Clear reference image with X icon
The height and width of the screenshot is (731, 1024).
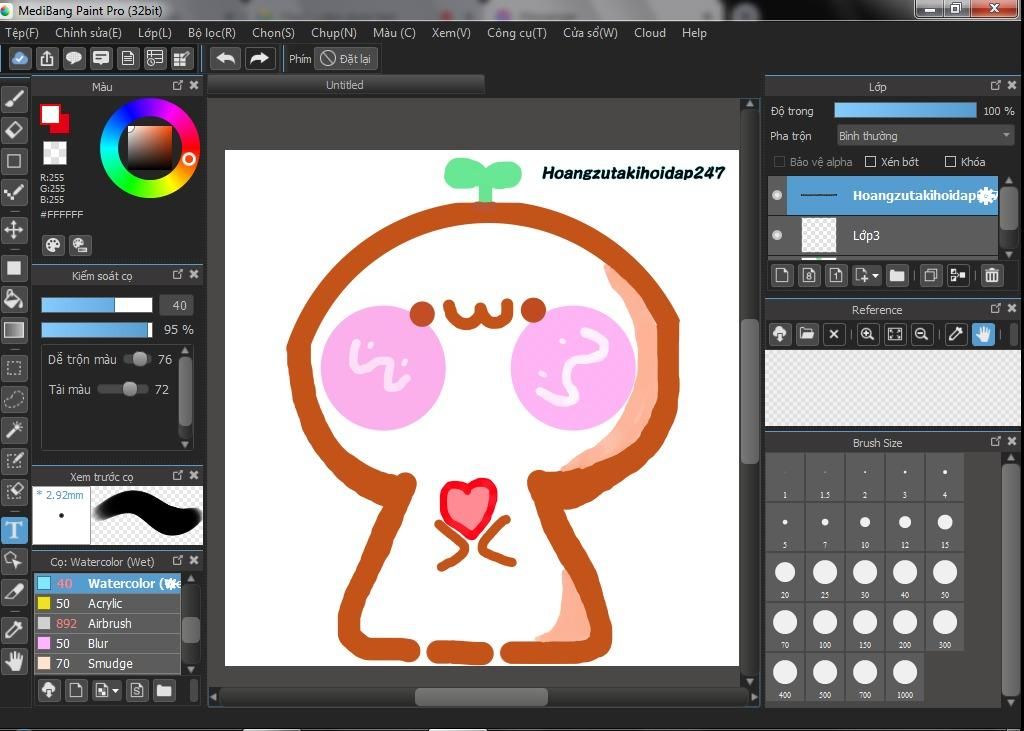[x=834, y=334]
